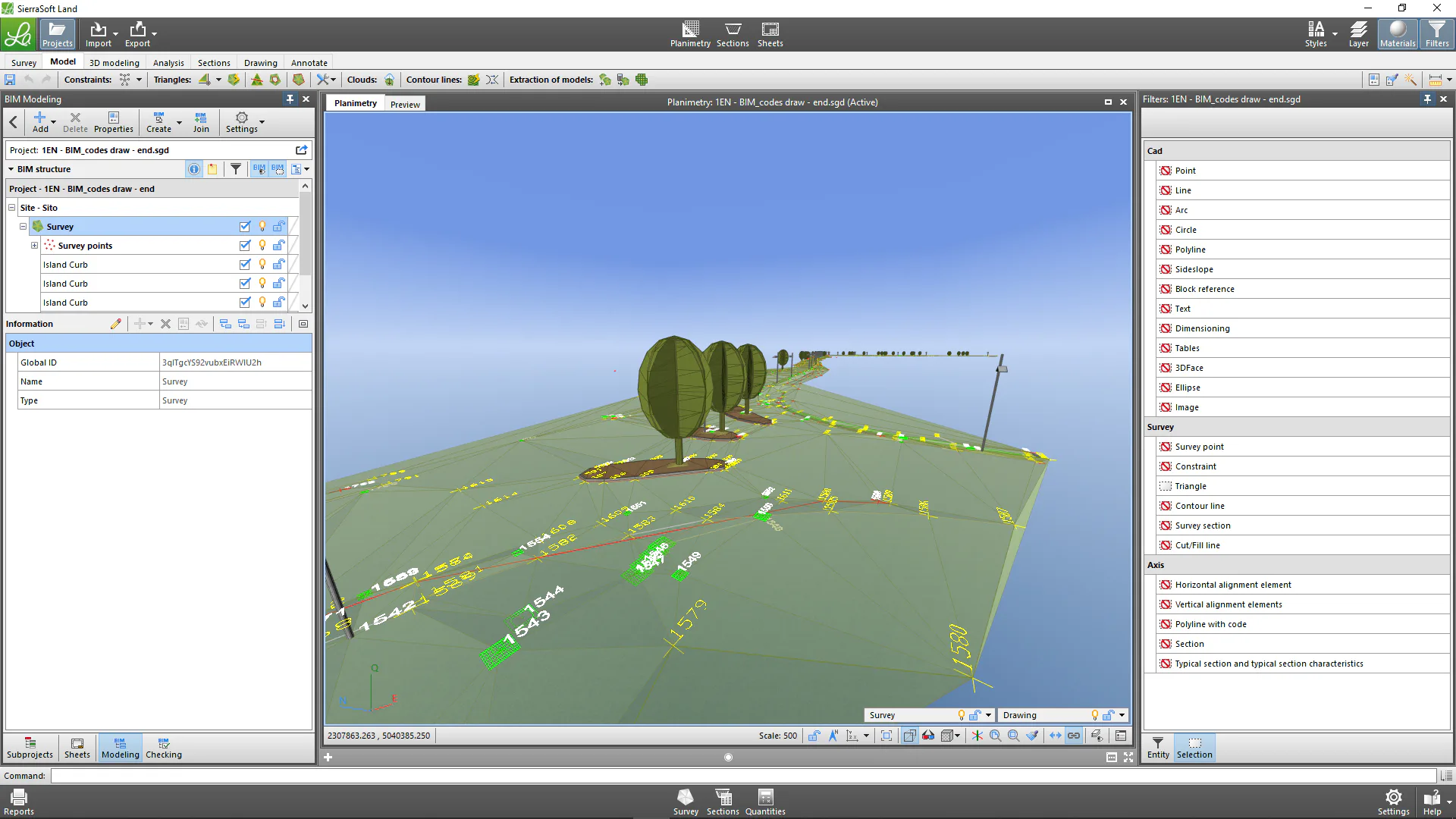Toggle the Survey row light bulb

[262, 226]
